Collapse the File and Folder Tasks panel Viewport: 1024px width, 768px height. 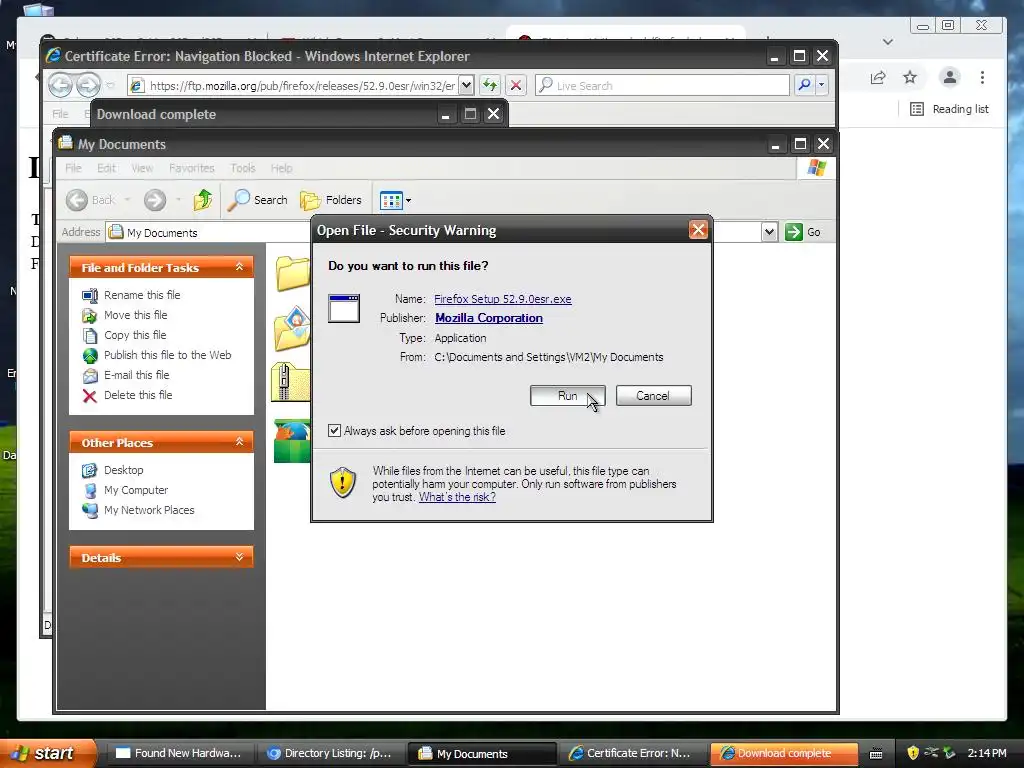tap(239, 267)
